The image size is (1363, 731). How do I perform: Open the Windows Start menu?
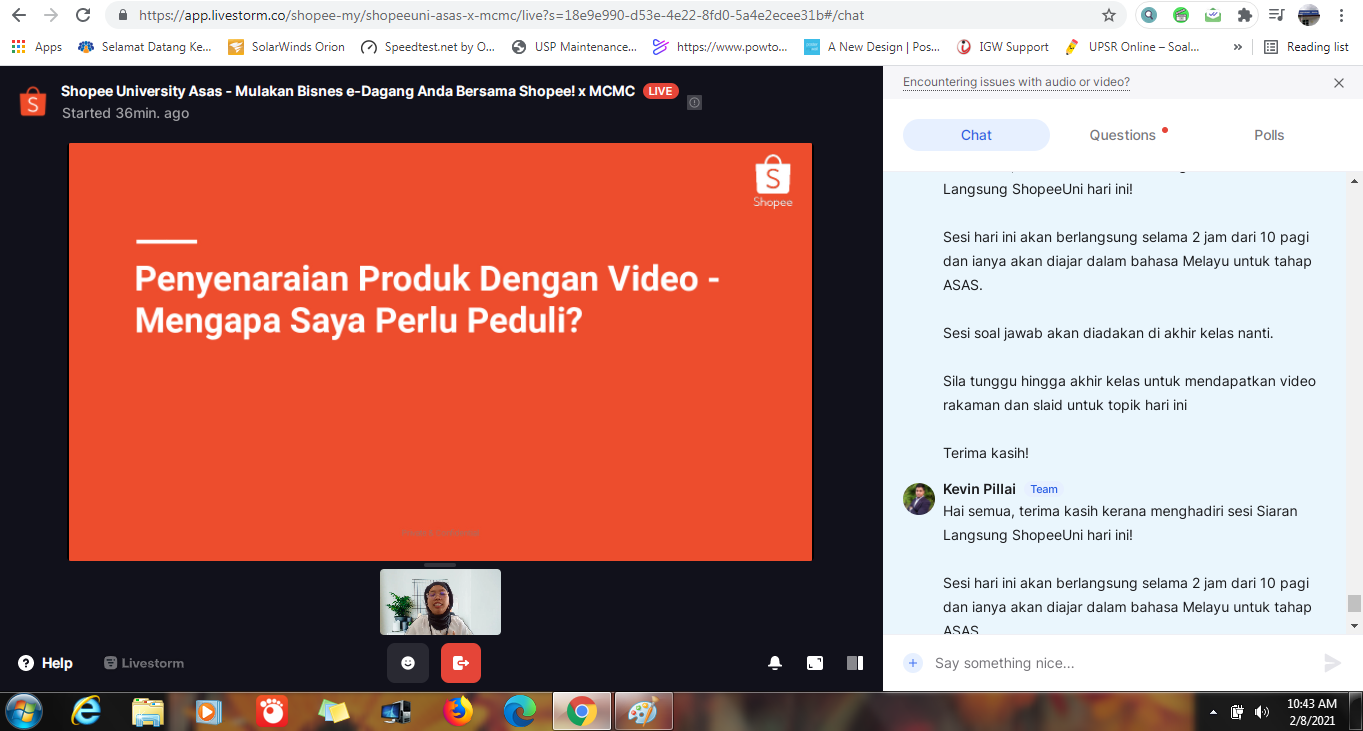coord(23,711)
